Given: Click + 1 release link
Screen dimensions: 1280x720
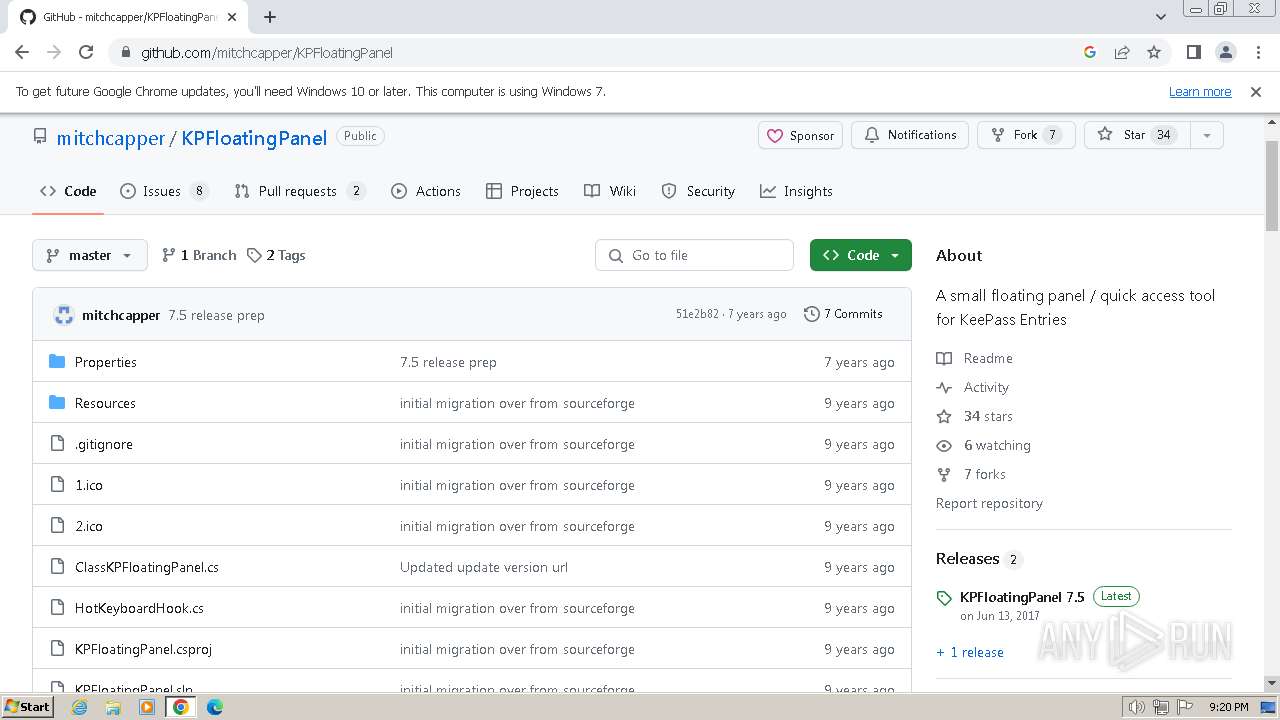Looking at the screenshot, I should [x=970, y=652].
